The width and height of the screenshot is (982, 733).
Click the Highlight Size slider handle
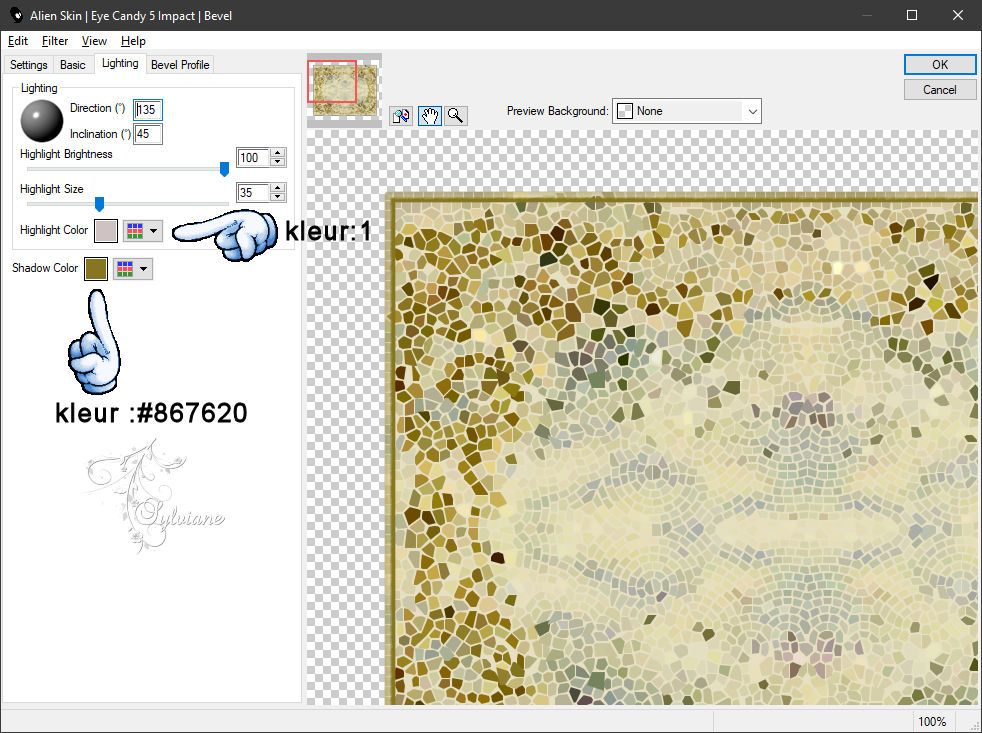pyautogui.click(x=99, y=204)
